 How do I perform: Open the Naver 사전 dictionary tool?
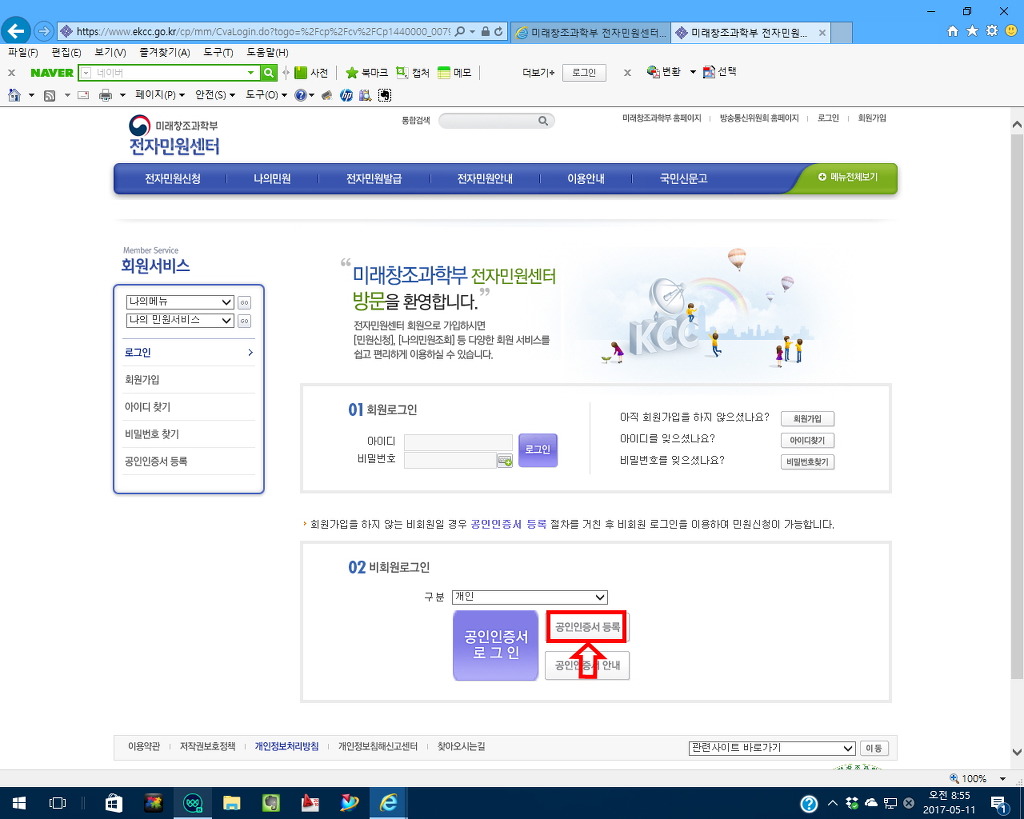(x=311, y=72)
